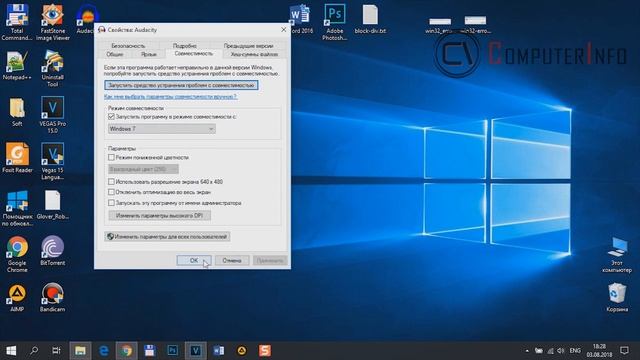Launch Microsoft Edge from taskbar

tap(104, 351)
